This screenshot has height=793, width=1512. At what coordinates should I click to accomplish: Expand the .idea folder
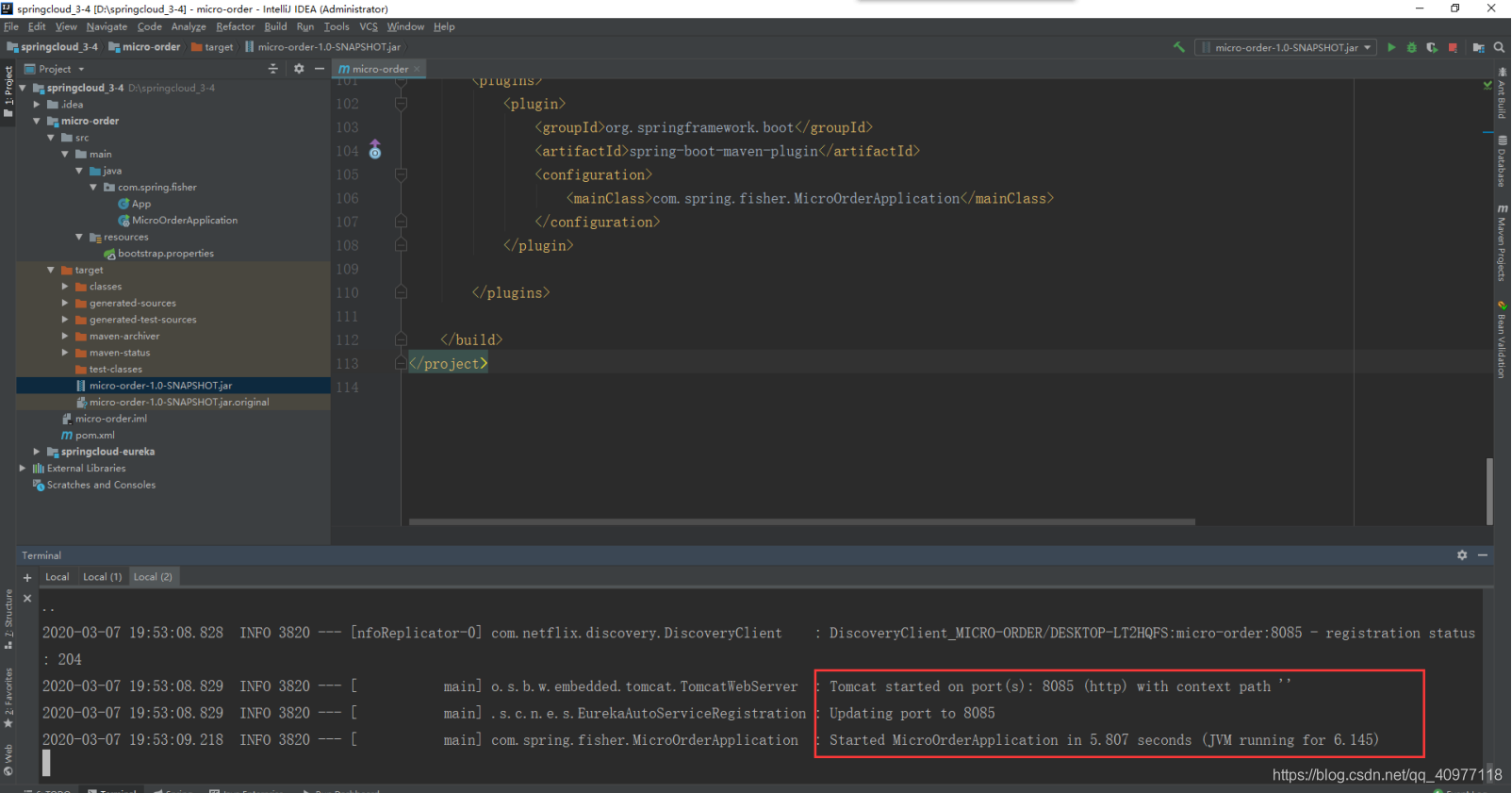coord(37,105)
